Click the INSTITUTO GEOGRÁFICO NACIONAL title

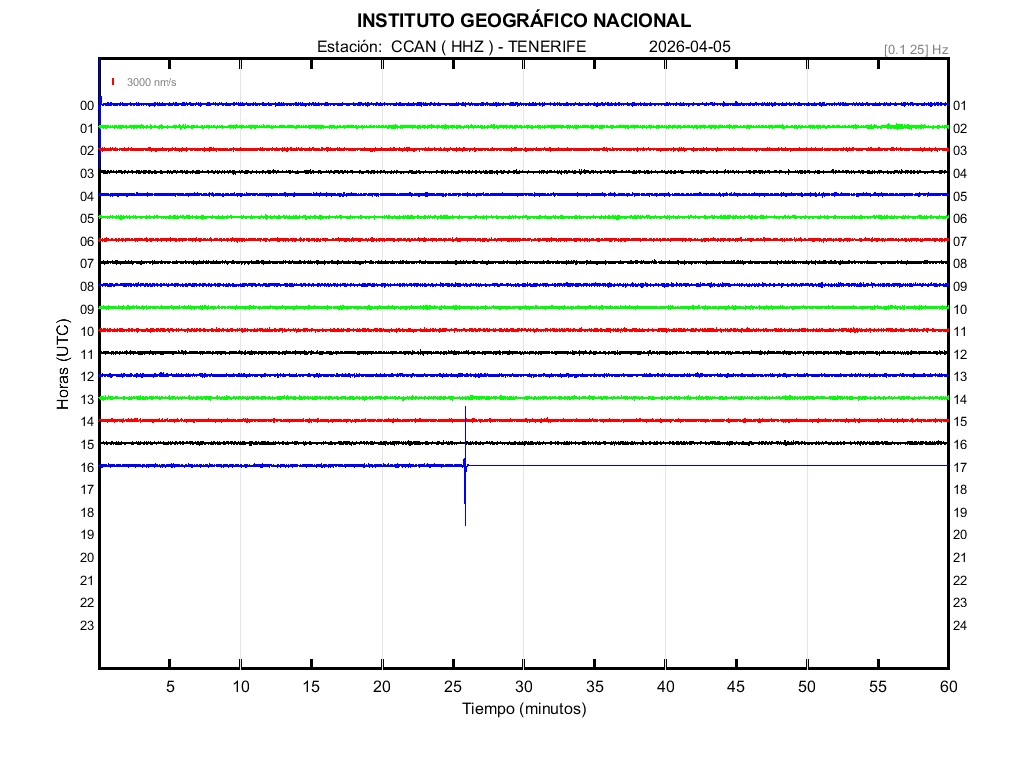(523, 21)
